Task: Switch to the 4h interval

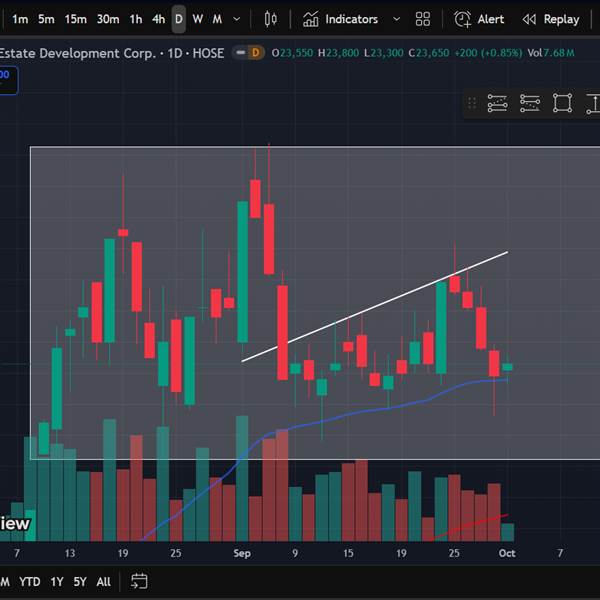Action: coord(158,19)
